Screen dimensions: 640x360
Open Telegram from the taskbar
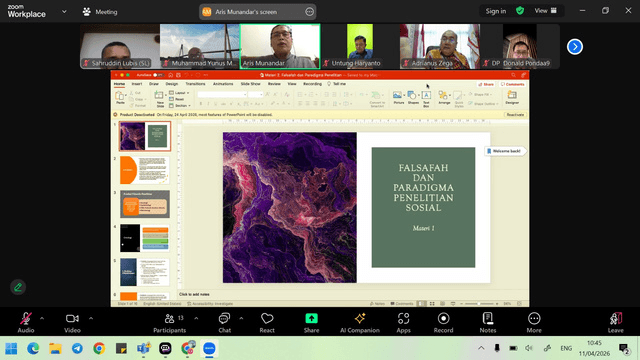point(77,349)
